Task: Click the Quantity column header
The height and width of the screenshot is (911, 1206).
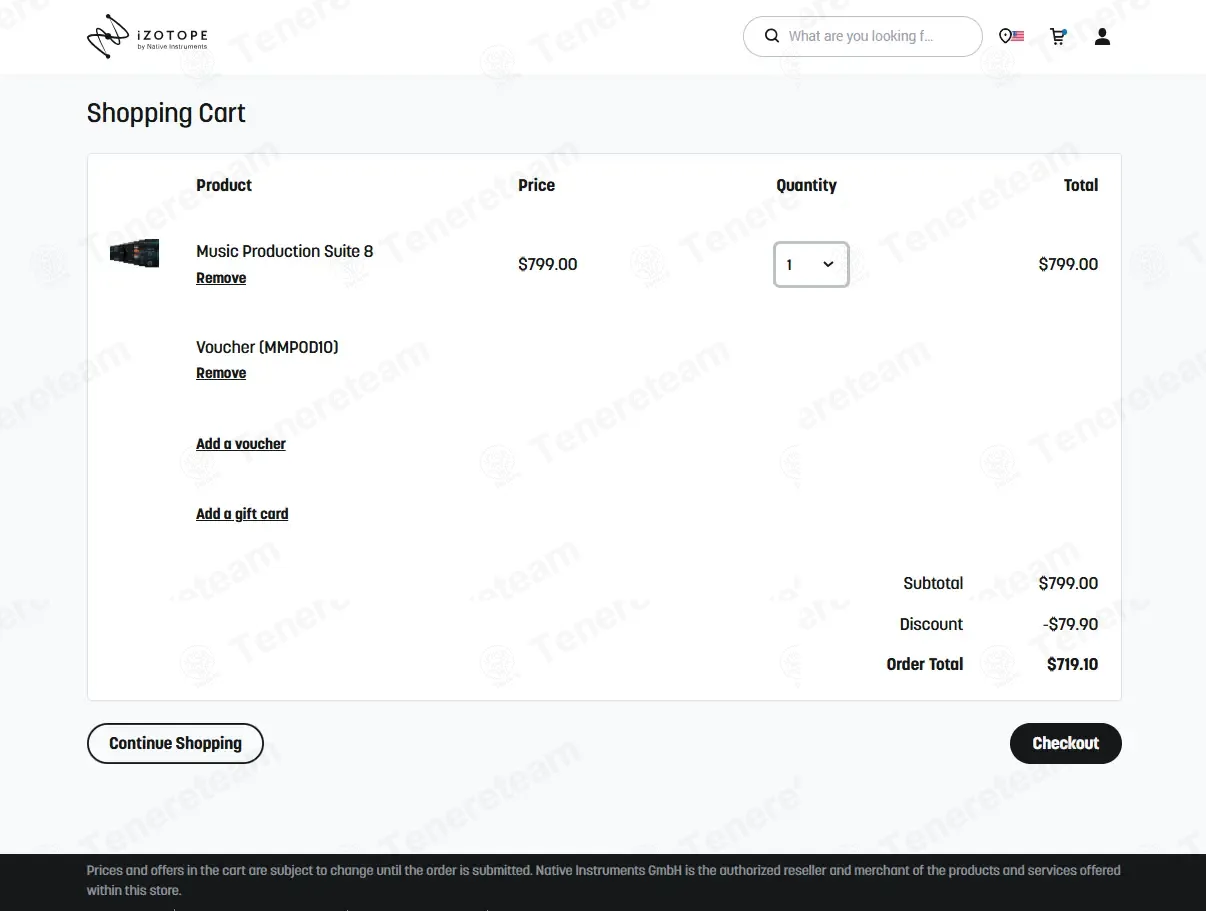Action: tap(806, 185)
